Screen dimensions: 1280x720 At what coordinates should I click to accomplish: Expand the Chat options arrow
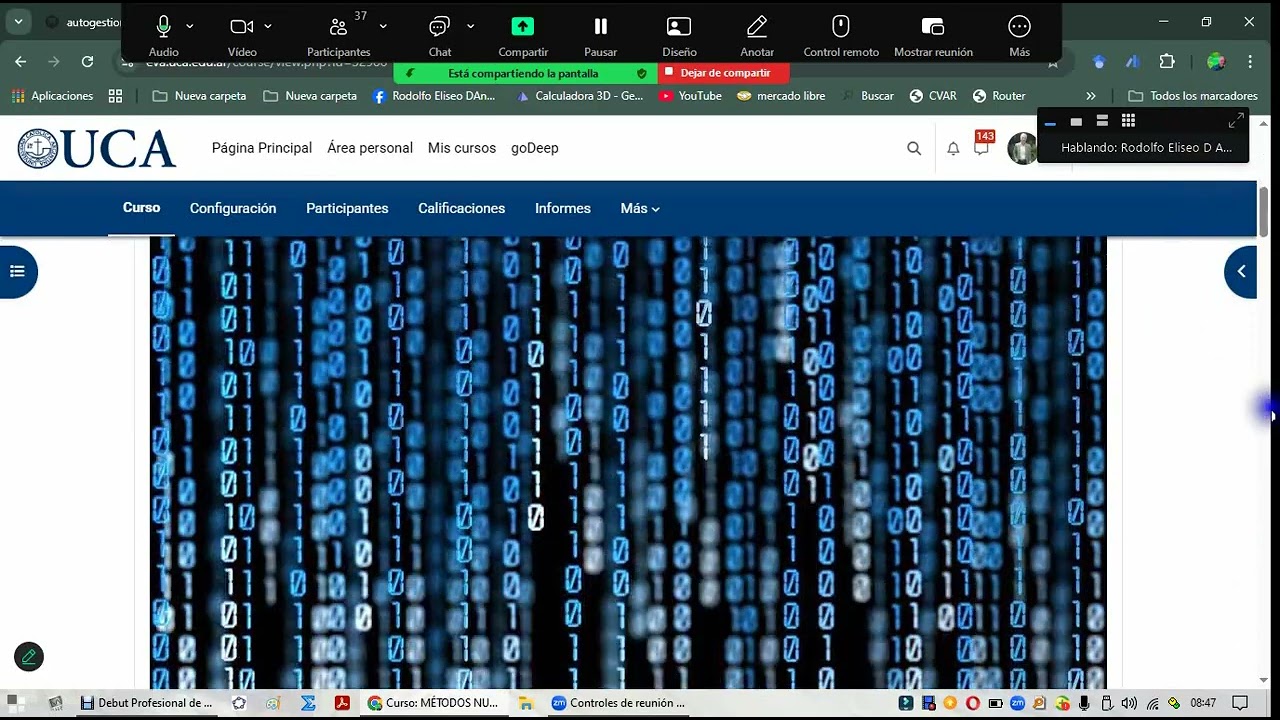[470, 27]
